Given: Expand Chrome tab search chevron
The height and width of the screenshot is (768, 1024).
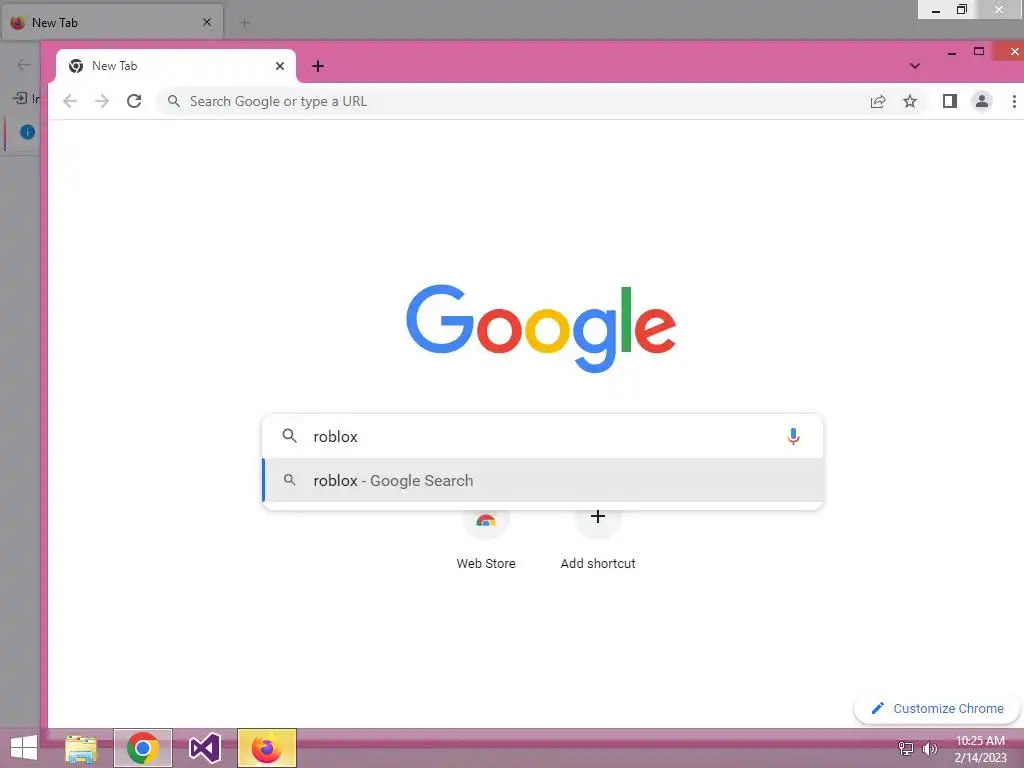Looking at the screenshot, I should point(915,66).
